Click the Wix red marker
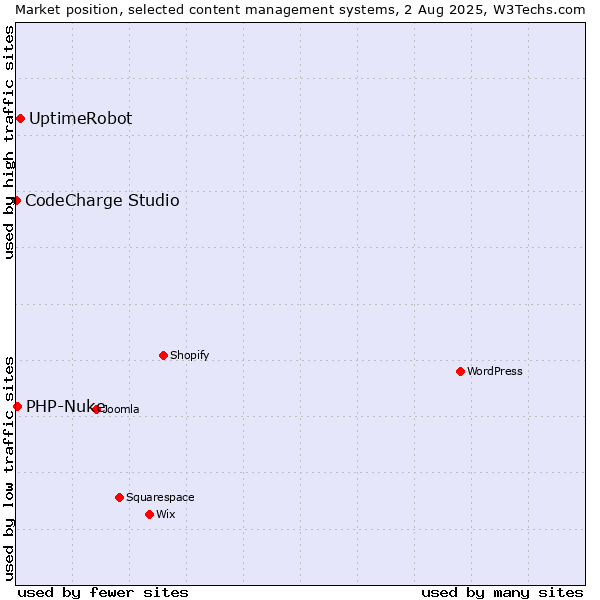 point(150,515)
